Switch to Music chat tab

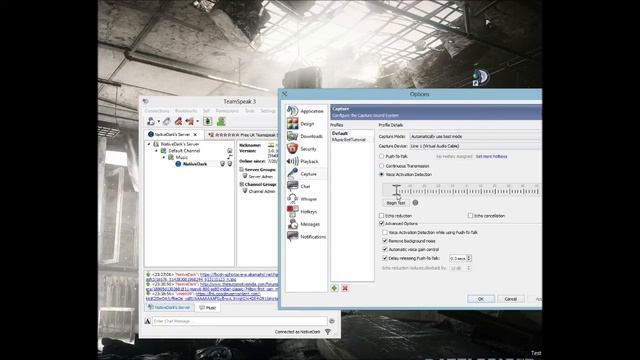coord(208,307)
